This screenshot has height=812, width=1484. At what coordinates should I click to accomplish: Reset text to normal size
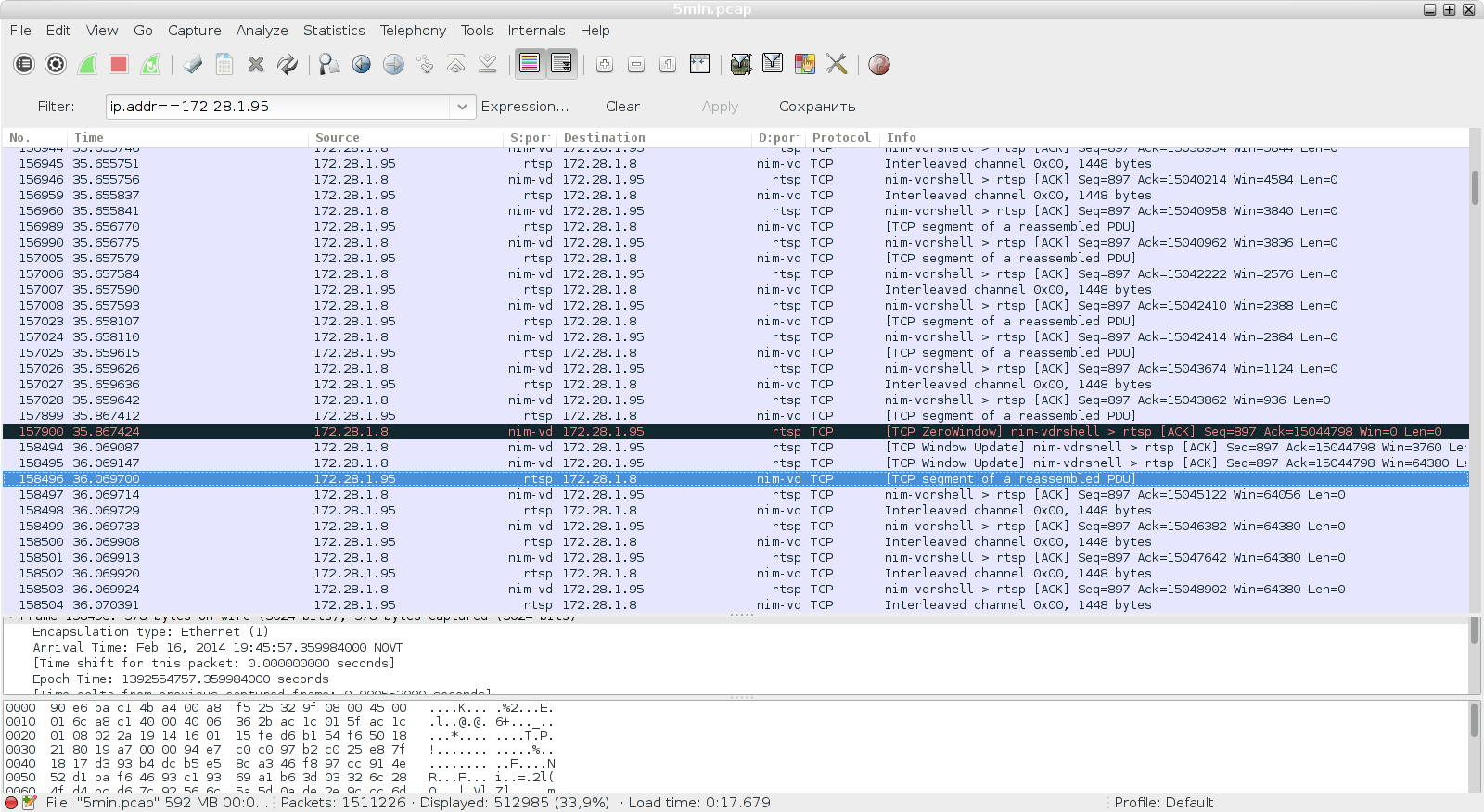(x=668, y=64)
